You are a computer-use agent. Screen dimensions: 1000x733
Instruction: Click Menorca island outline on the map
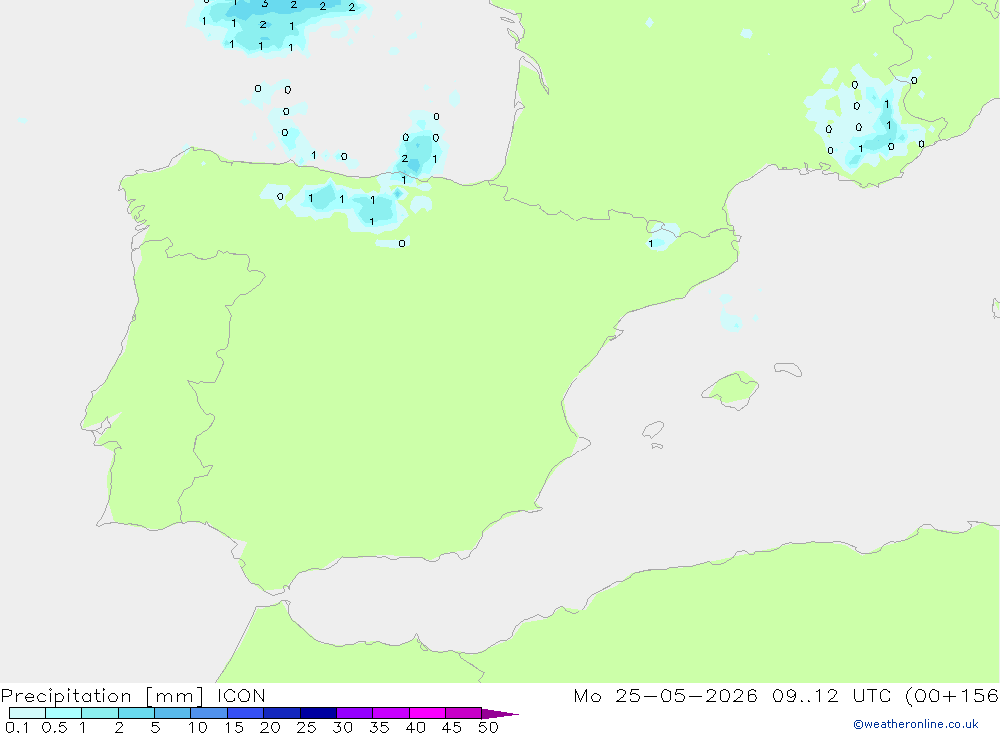click(788, 369)
